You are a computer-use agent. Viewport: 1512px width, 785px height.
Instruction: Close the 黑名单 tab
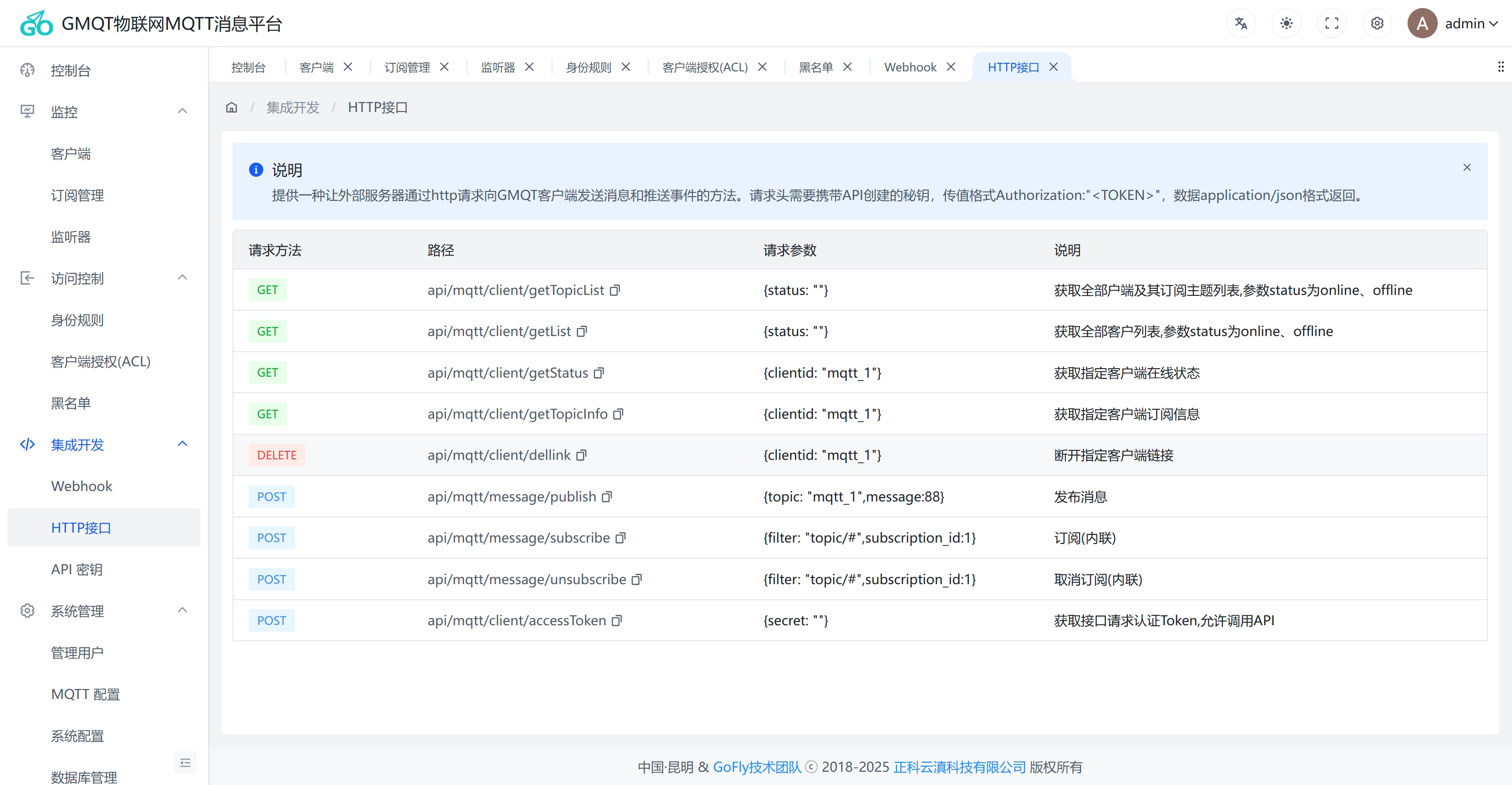[847, 66]
